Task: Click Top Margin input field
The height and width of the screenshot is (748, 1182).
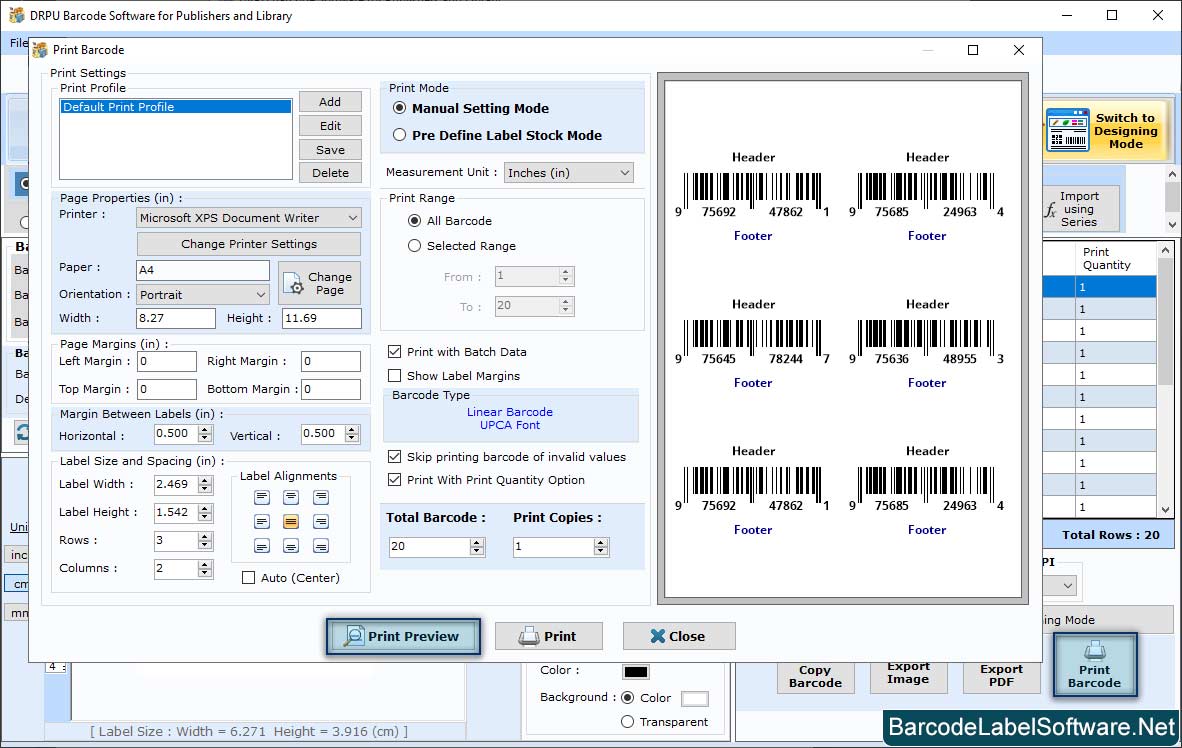Action: [167, 389]
